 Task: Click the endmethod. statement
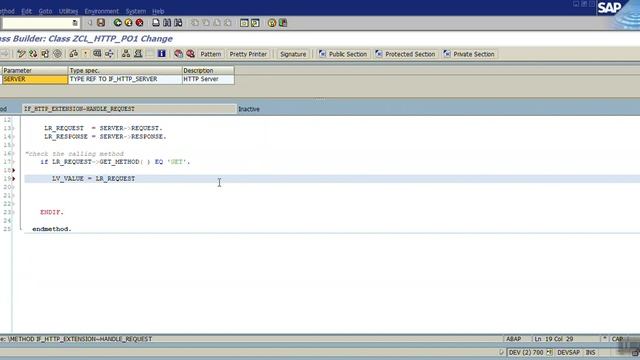(x=52, y=229)
